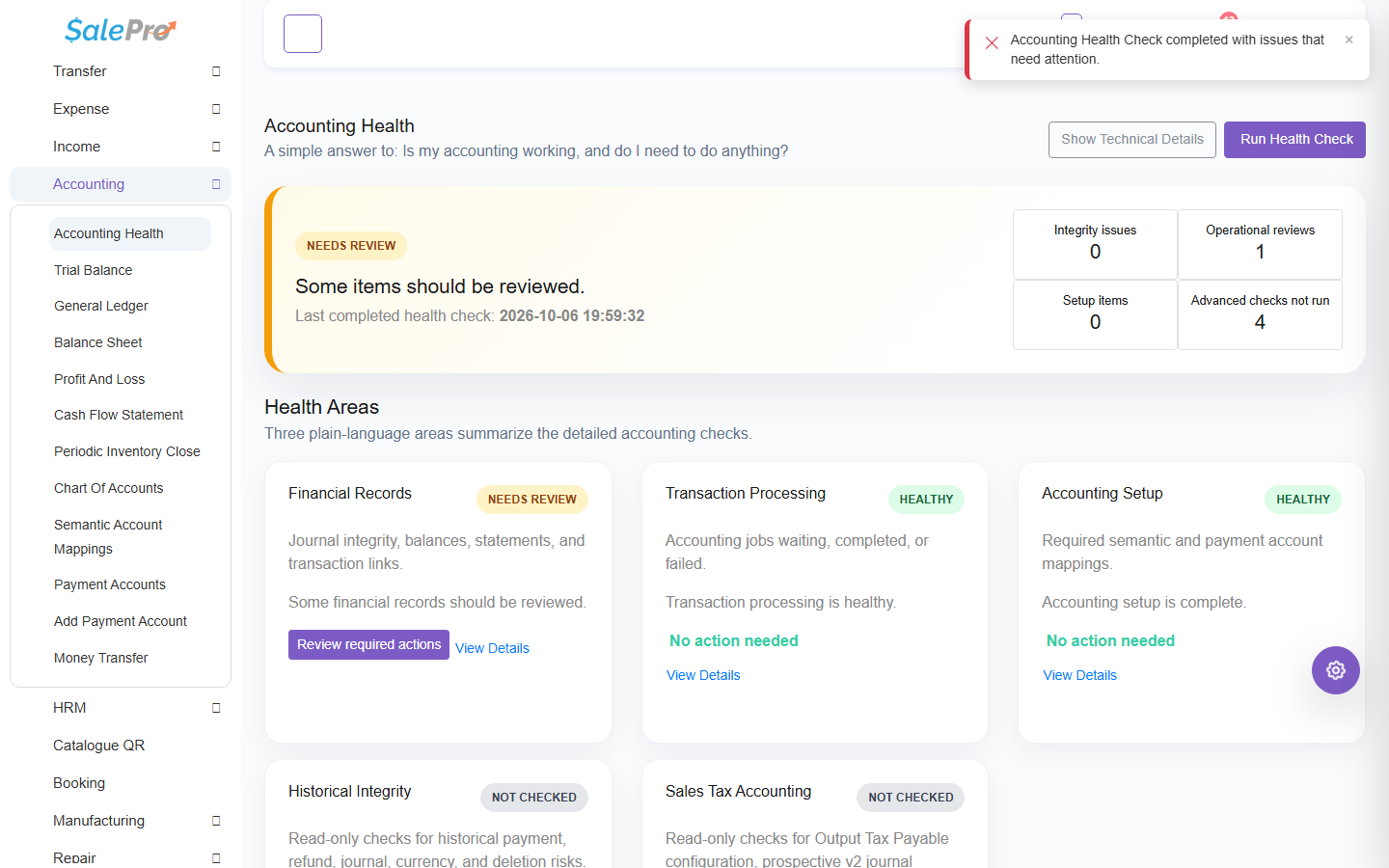The width and height of the screenshot is (1389, 868).
Task: Expand the Transfer sidebar menu
Action: click(x=121, y=71)
